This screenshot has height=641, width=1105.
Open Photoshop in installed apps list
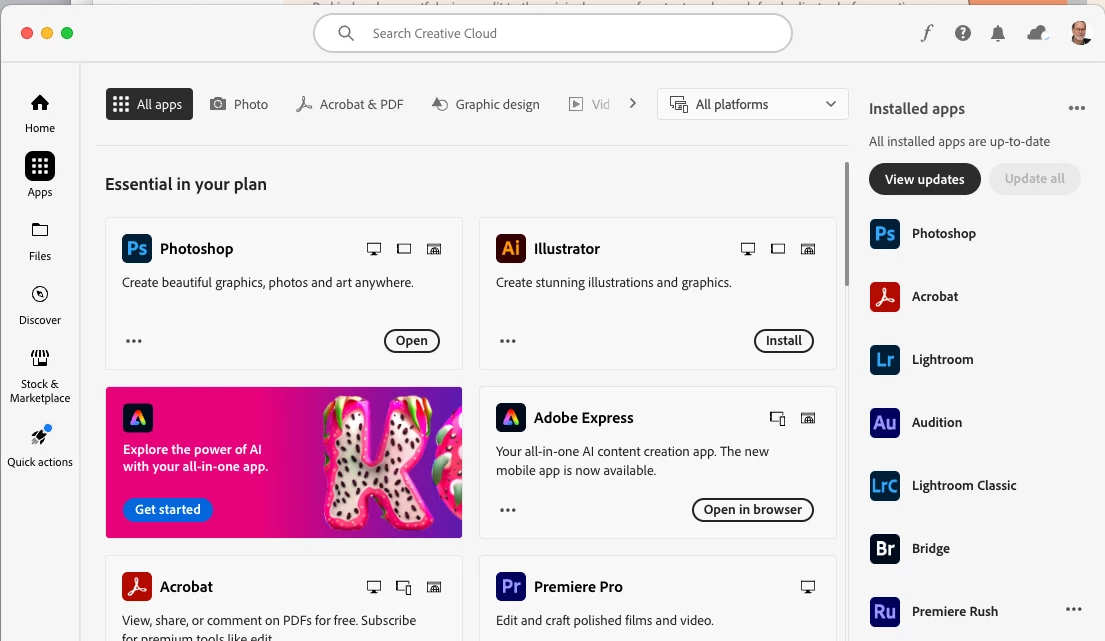pyautogui.click(x=922, y=234)
